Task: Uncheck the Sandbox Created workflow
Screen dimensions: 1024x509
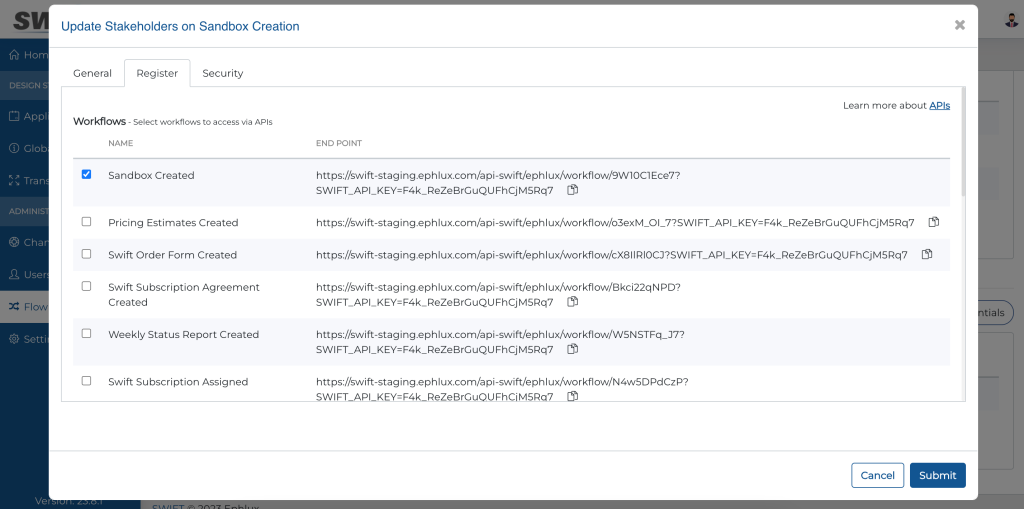Action: (86, 174)
